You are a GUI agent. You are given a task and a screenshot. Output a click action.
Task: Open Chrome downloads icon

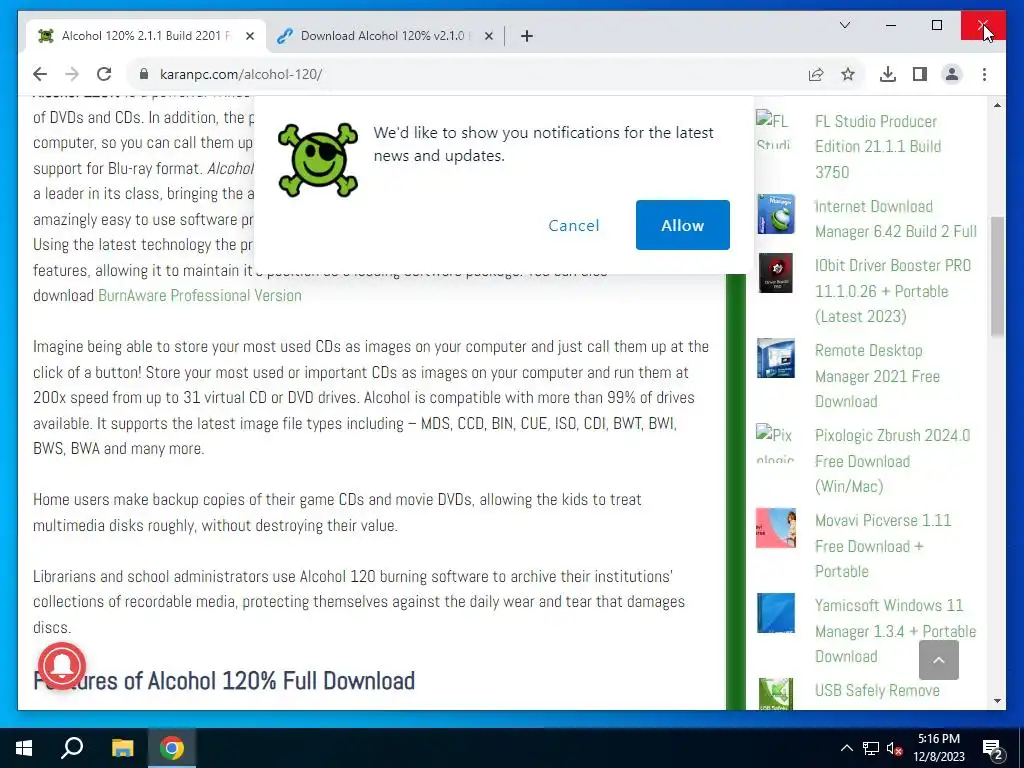pos(888,74)
